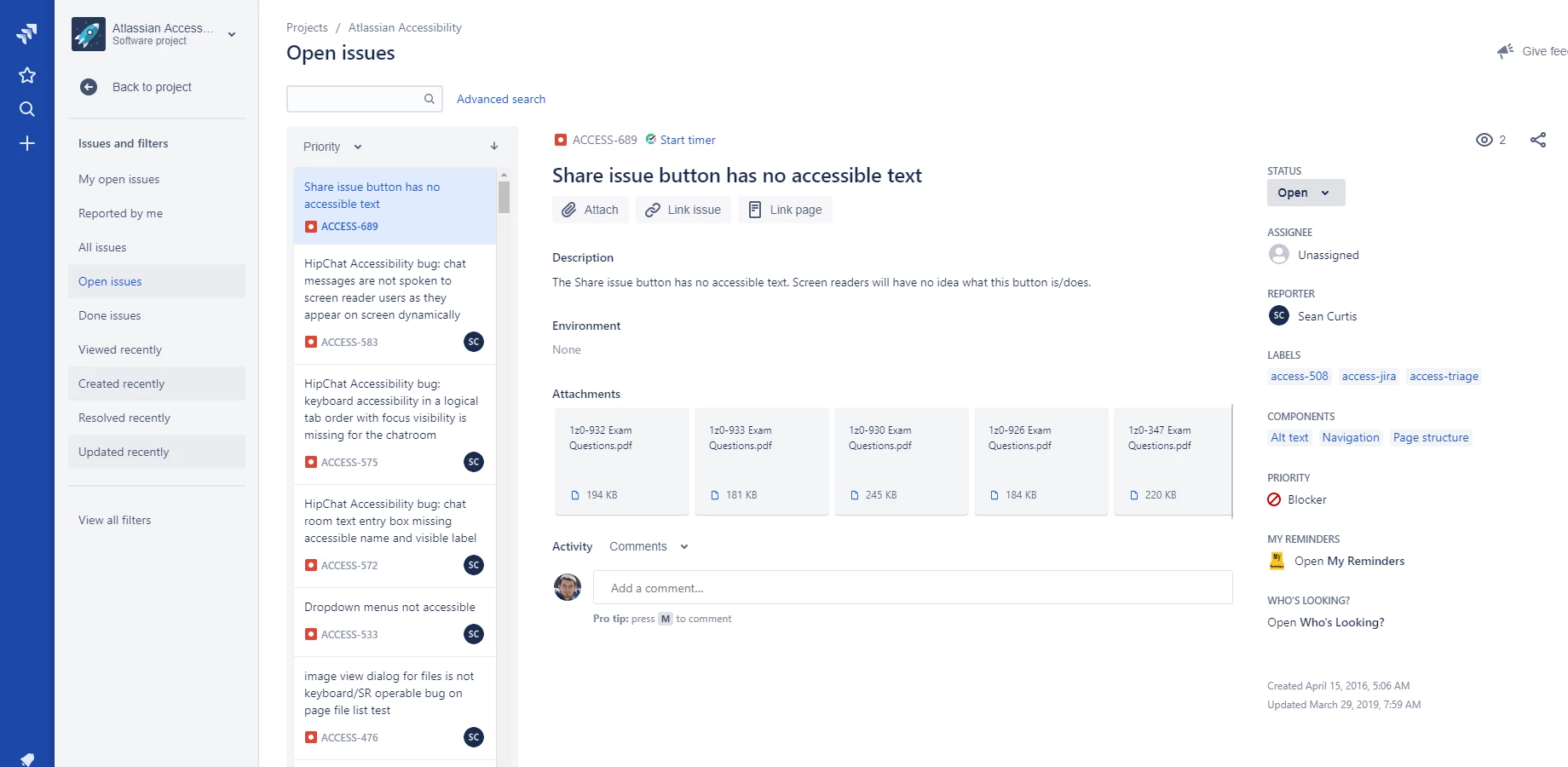Open the Comments activity dropdown
The image size is (1568, 767).
(x=649, y=546)
